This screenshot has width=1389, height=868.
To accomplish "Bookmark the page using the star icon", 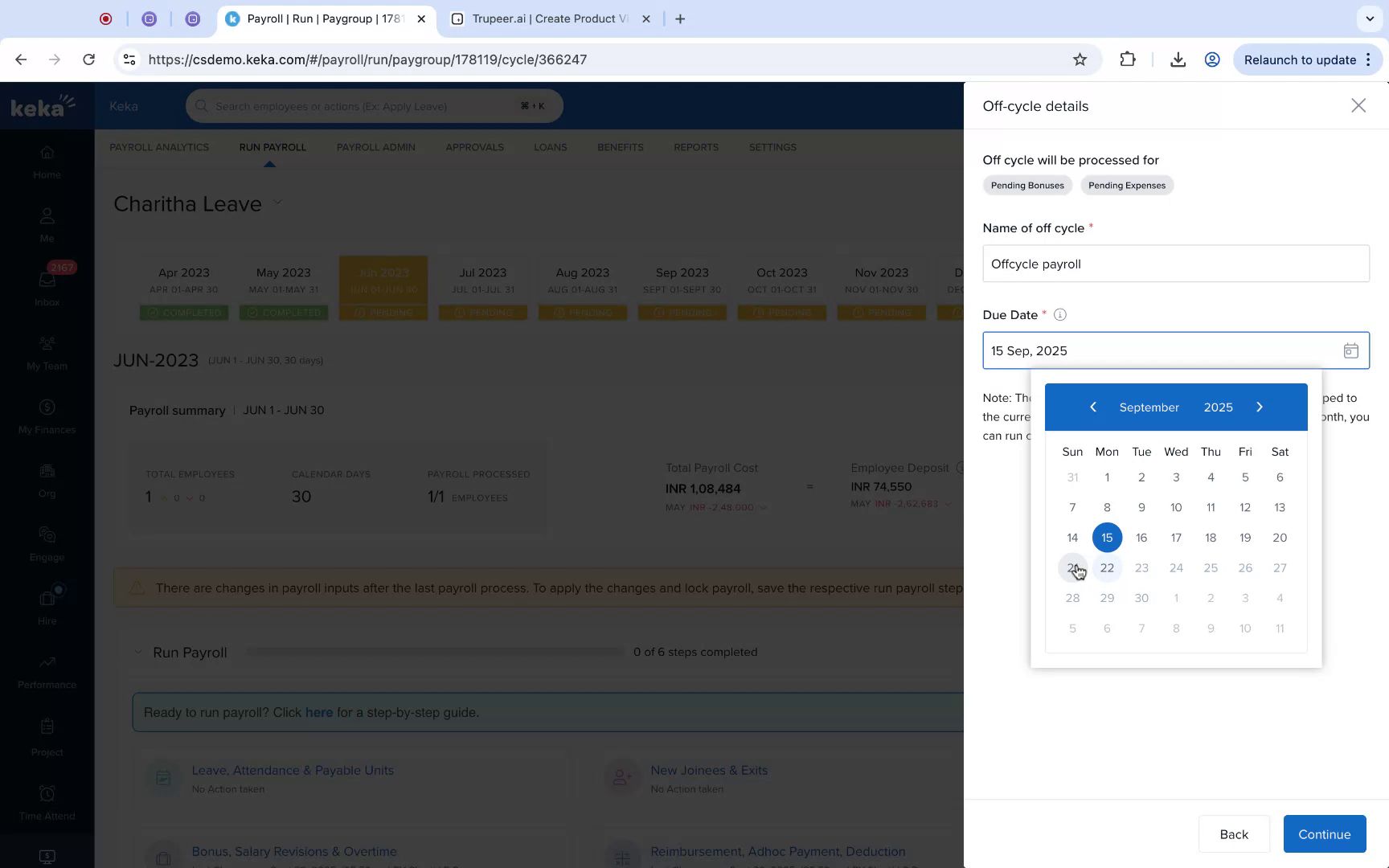I will [x=1080, y=59].
